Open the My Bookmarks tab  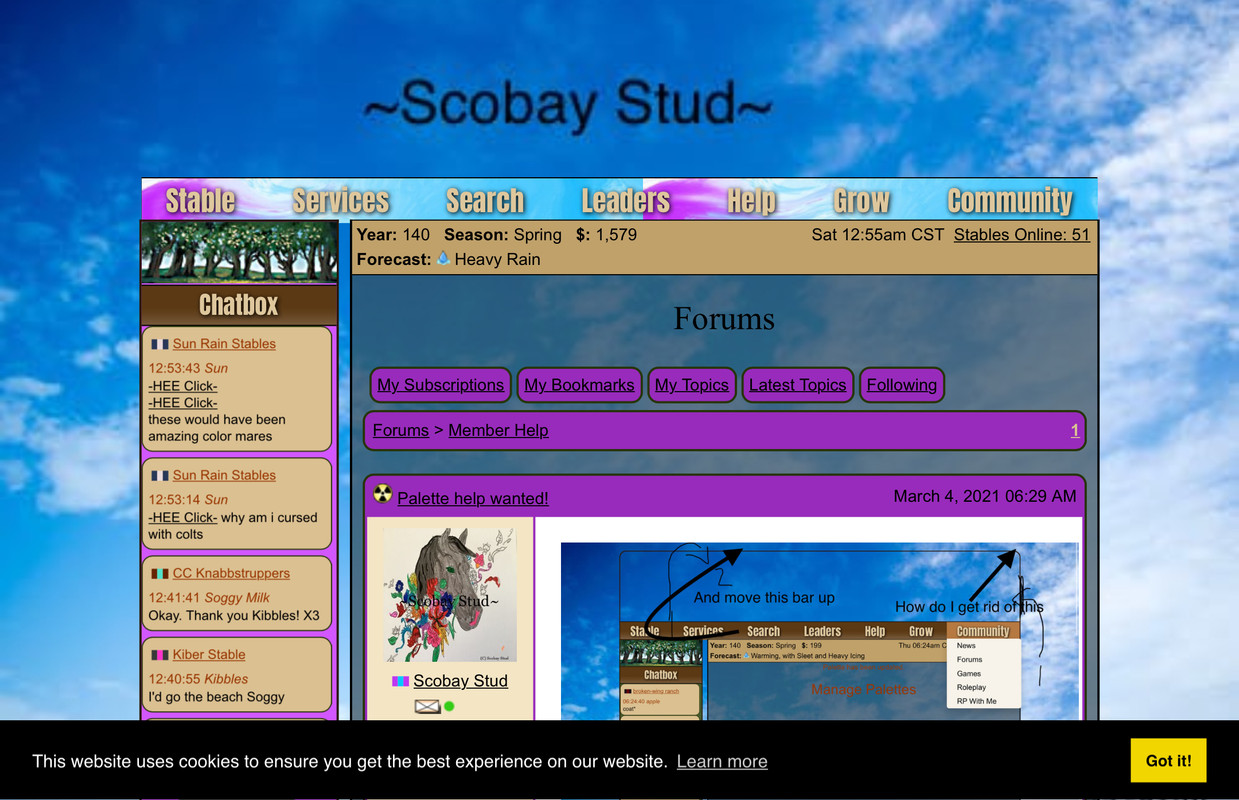[579, 385]
